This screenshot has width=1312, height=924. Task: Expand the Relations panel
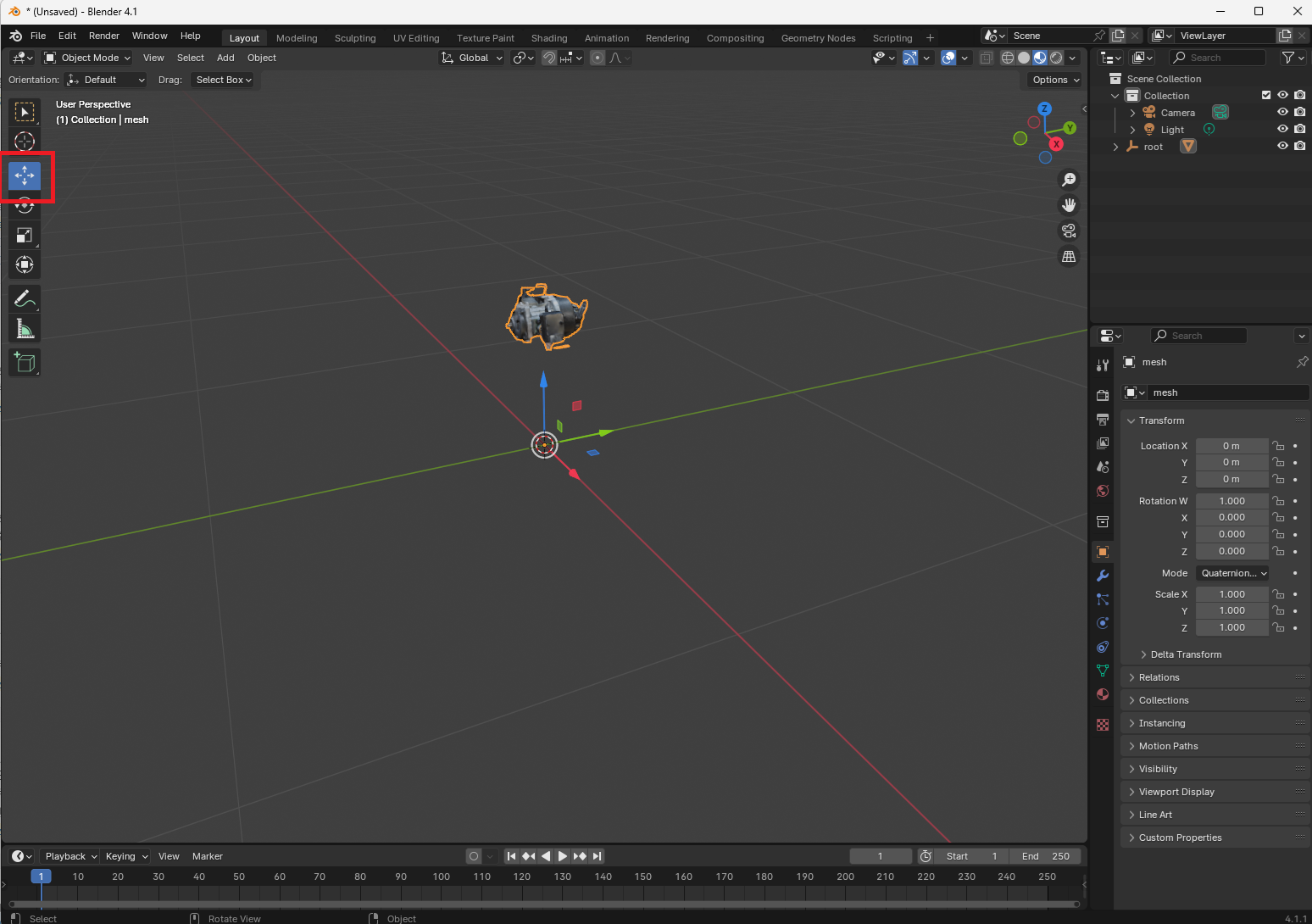click(1159, 677)
